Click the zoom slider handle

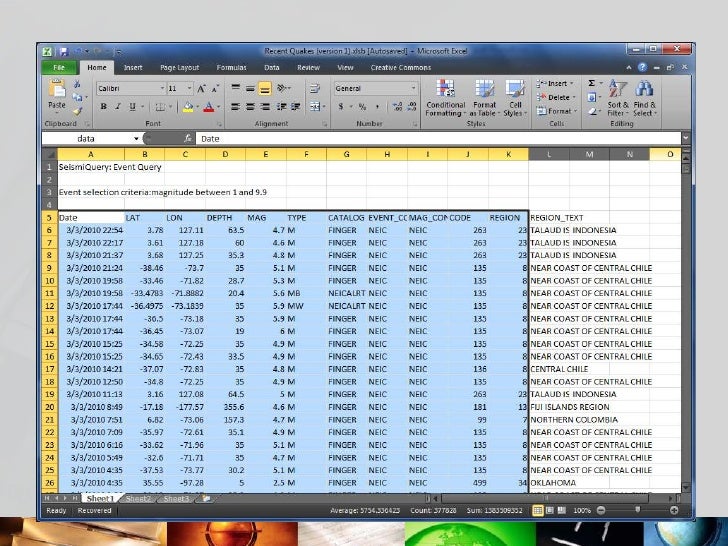tap(637, 510)
